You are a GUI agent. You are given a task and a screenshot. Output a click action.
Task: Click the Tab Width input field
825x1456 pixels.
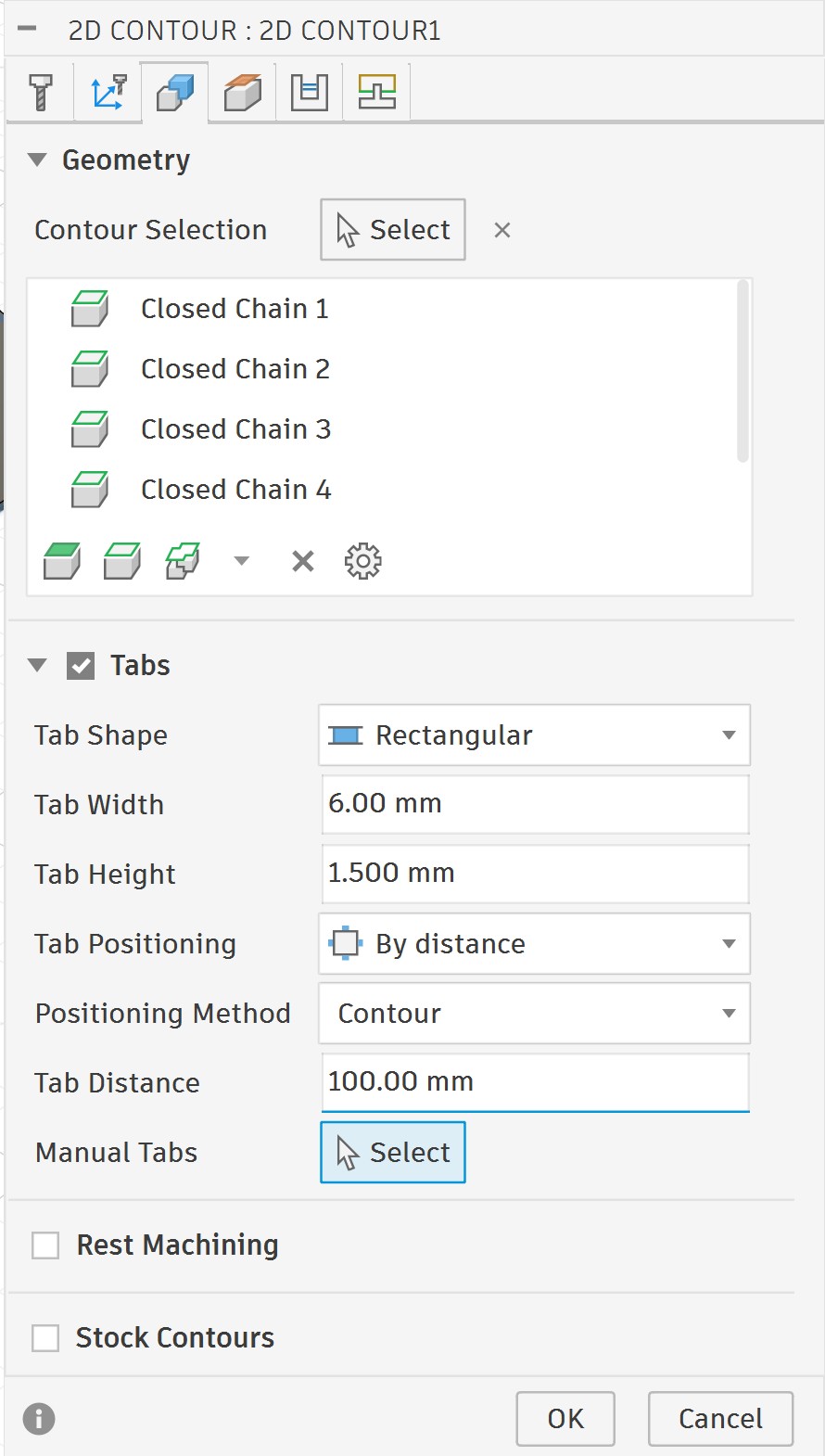[x=535, y=804]
